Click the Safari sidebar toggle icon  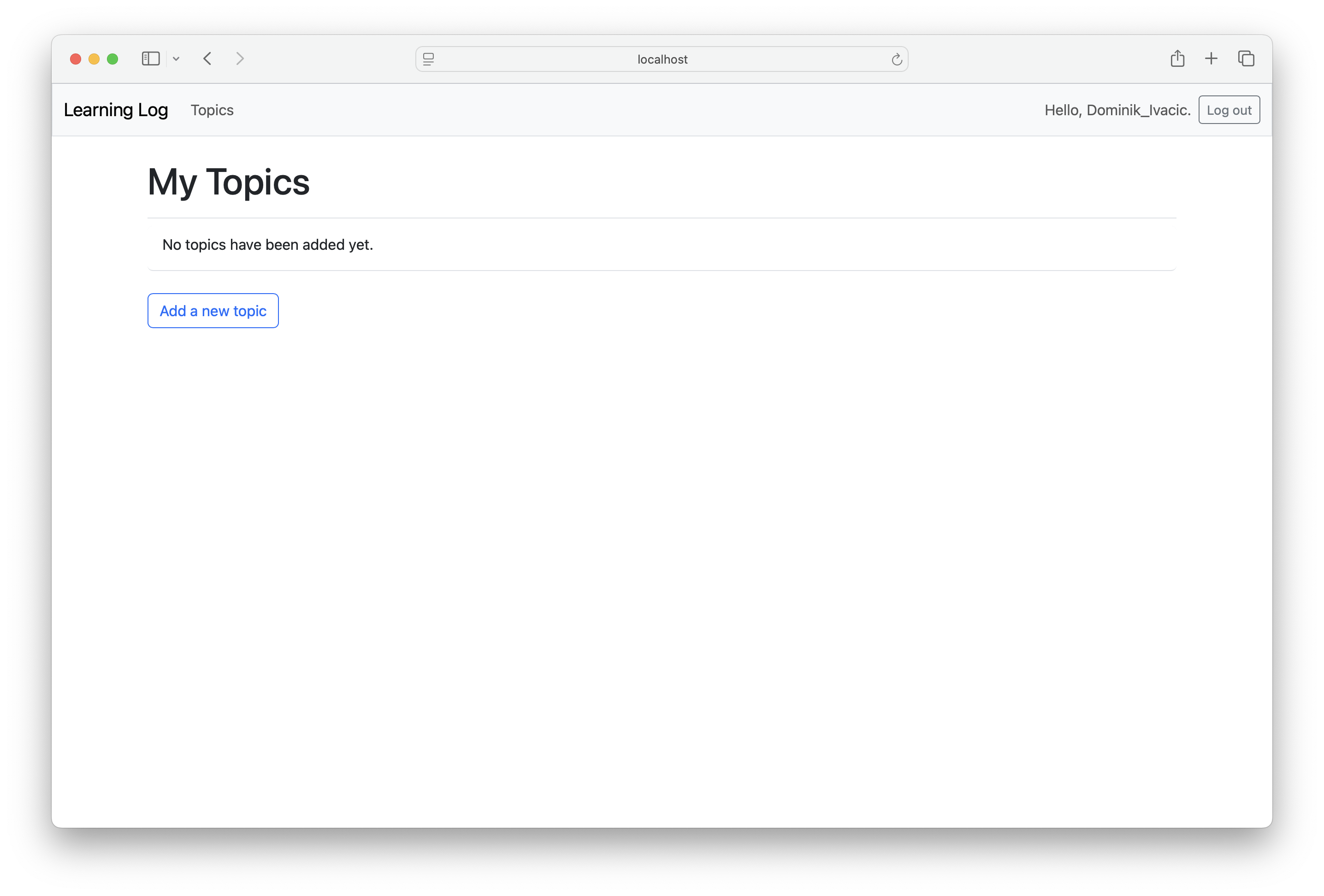point(150,58)
